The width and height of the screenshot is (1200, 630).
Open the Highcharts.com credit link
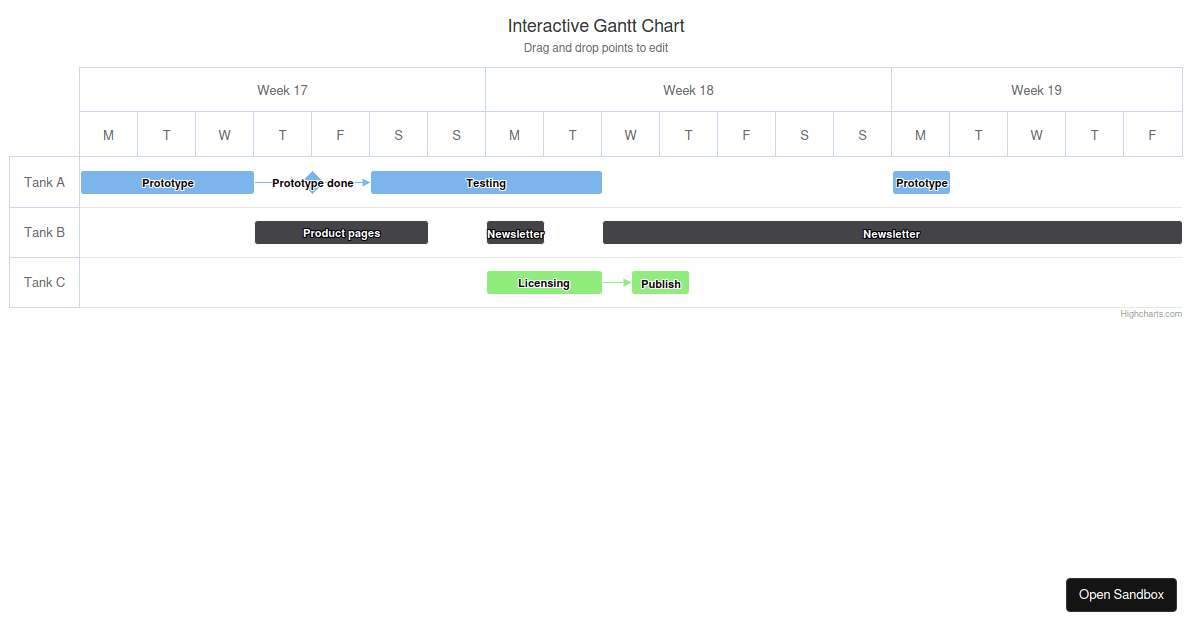click(x=1150, y=313)
